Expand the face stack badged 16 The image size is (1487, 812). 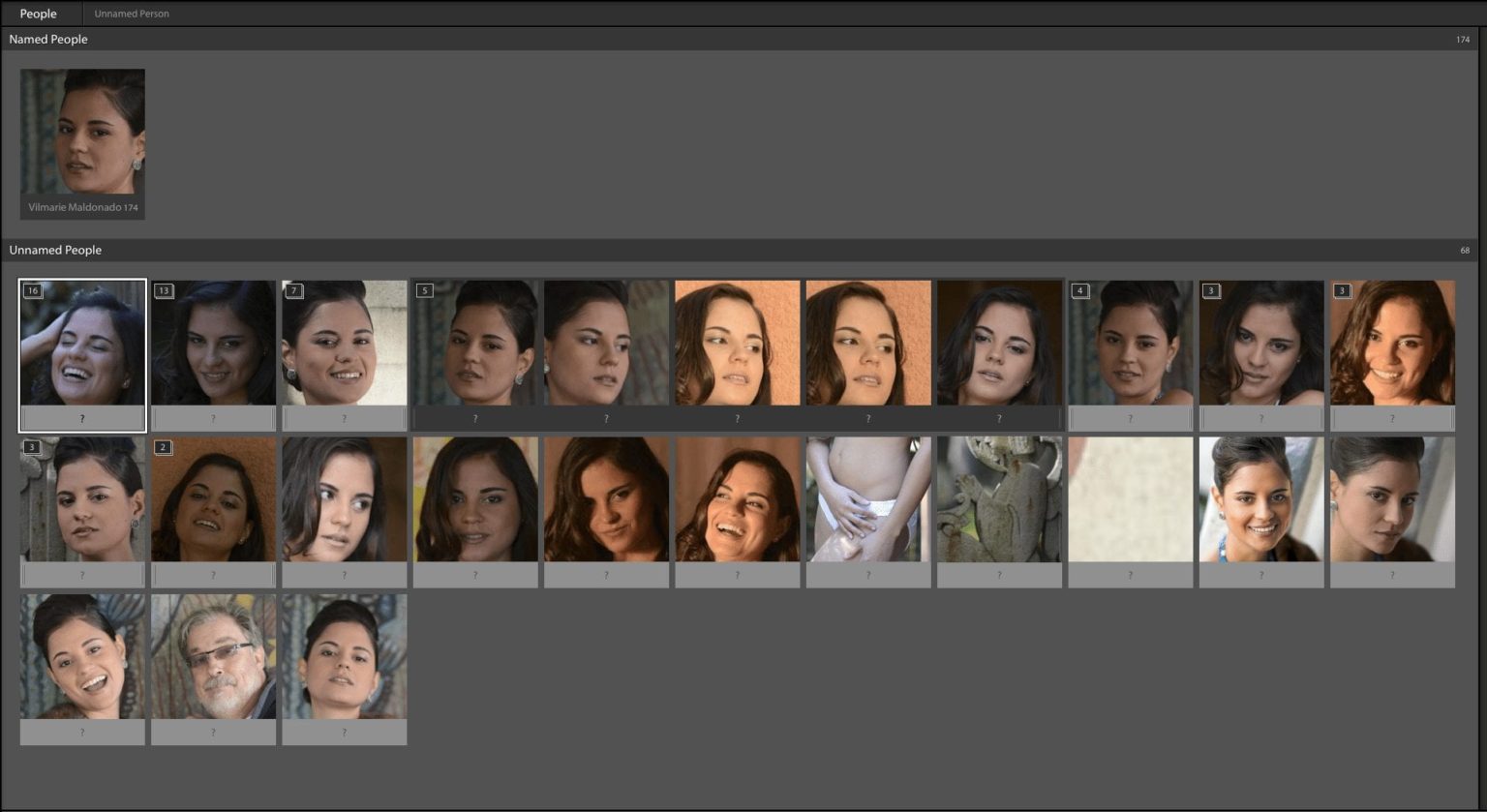(31, 290)
